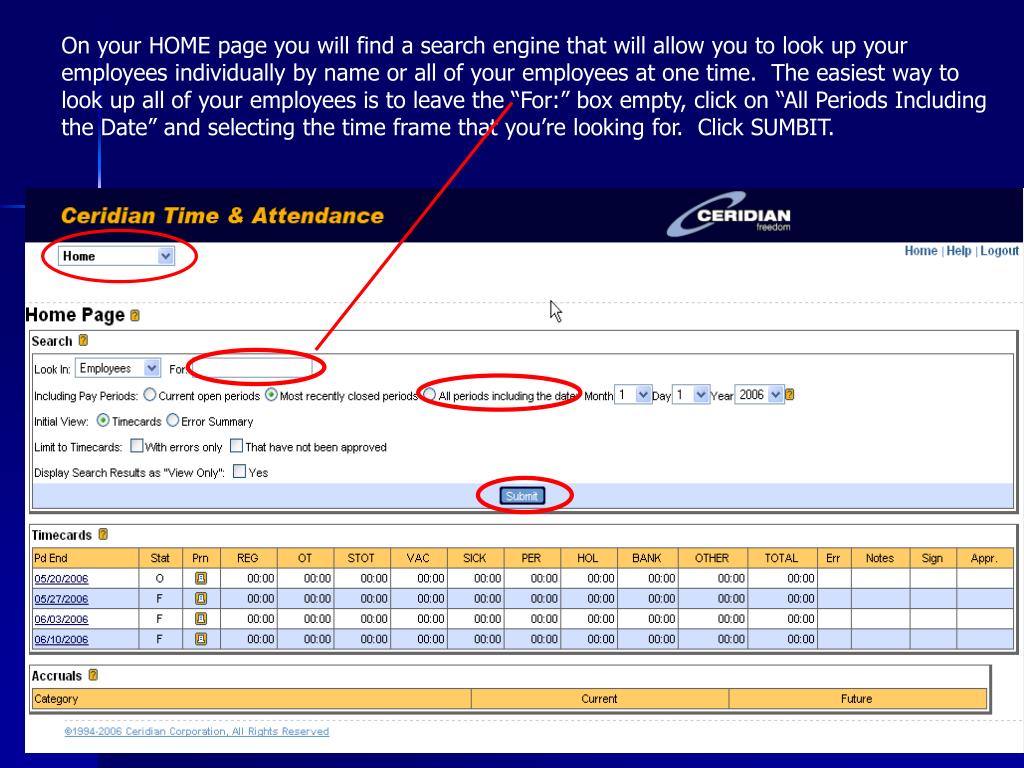Enable View Only Yes checkbox
The image size is (1024, 768).
240,472
